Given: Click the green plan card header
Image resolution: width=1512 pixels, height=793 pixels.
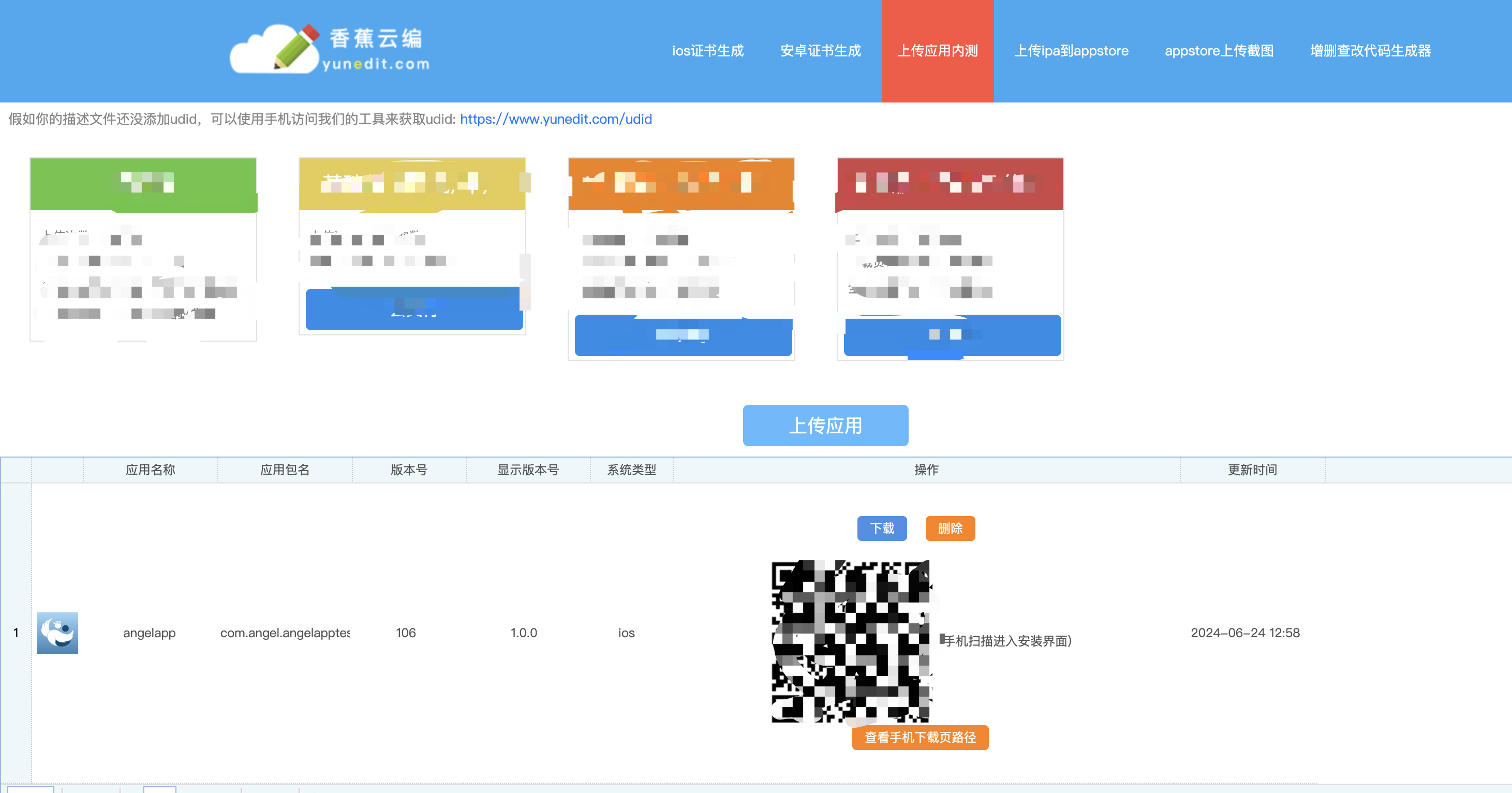Looking at the screenshot, I should click(x=143, y=184).
